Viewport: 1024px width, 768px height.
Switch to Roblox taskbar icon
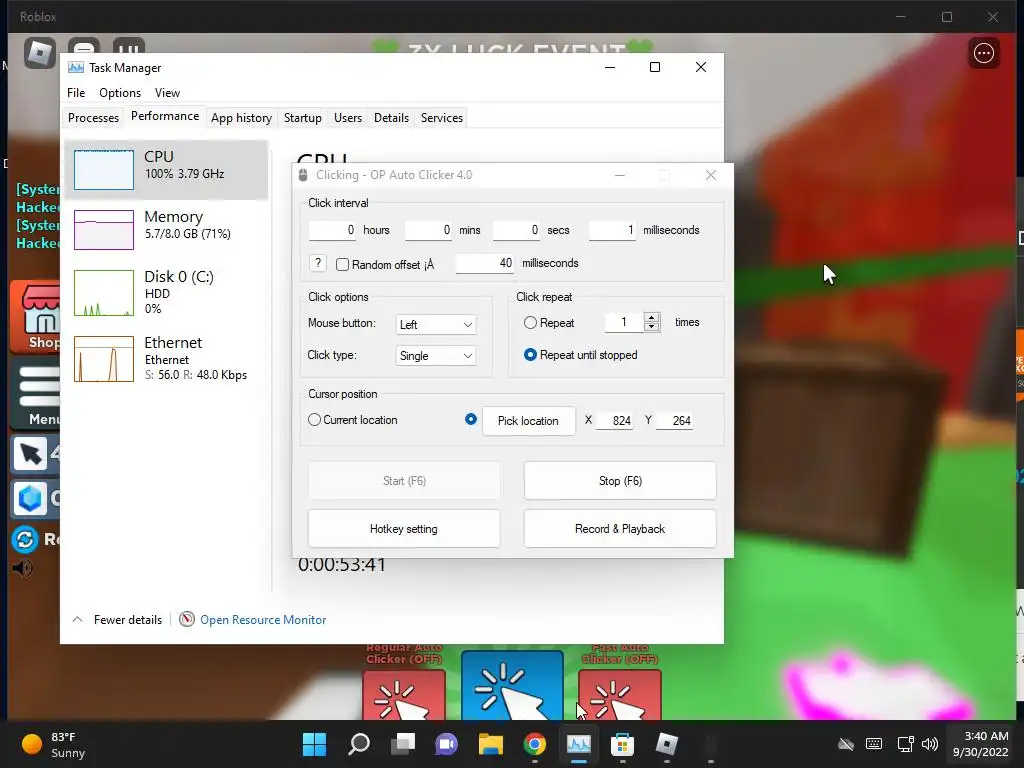click(x=667, y=744)
